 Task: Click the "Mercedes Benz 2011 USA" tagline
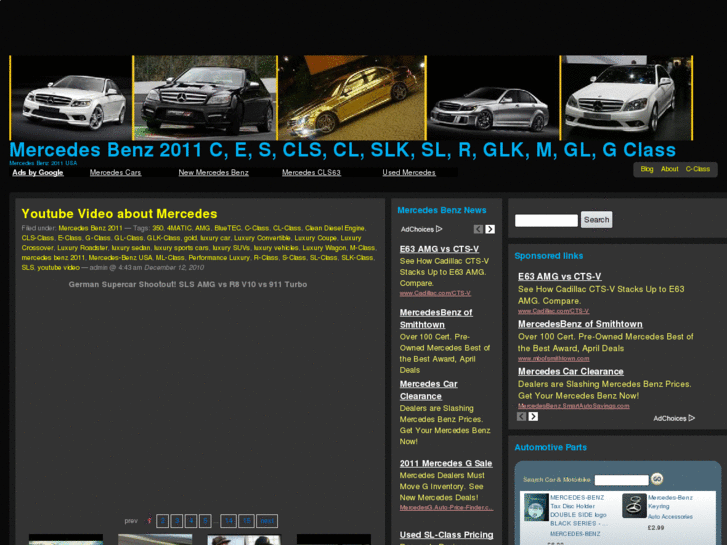pos(43,163)
